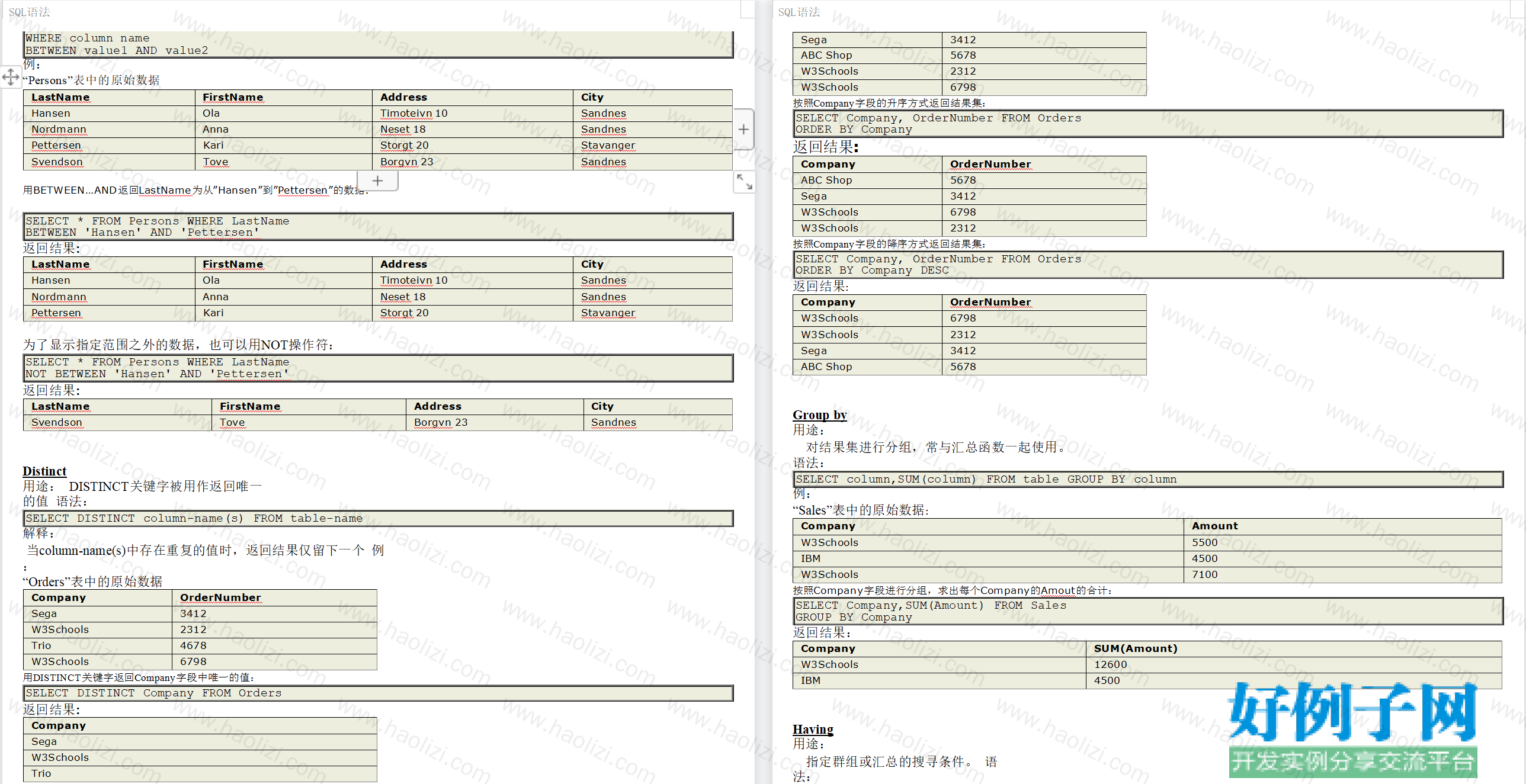Click the '用DISTINCT关键字返回Company字段中唯一的值' sentence
Viewport: 1526px width, 784px height.
click(x=139, y=678)
